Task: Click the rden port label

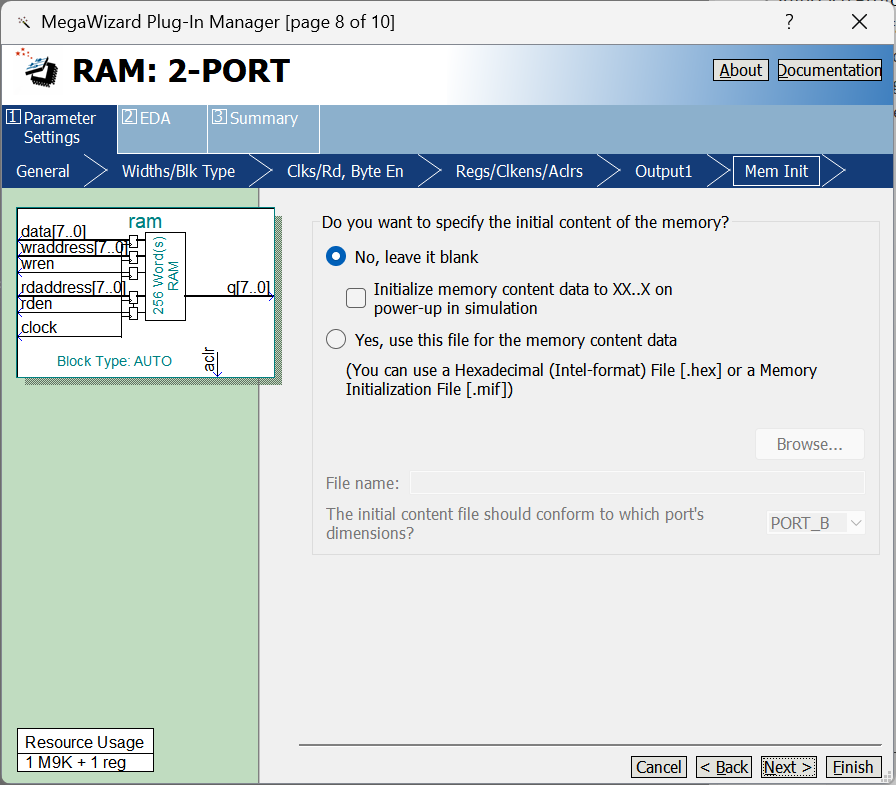Action: click(37, 303)
